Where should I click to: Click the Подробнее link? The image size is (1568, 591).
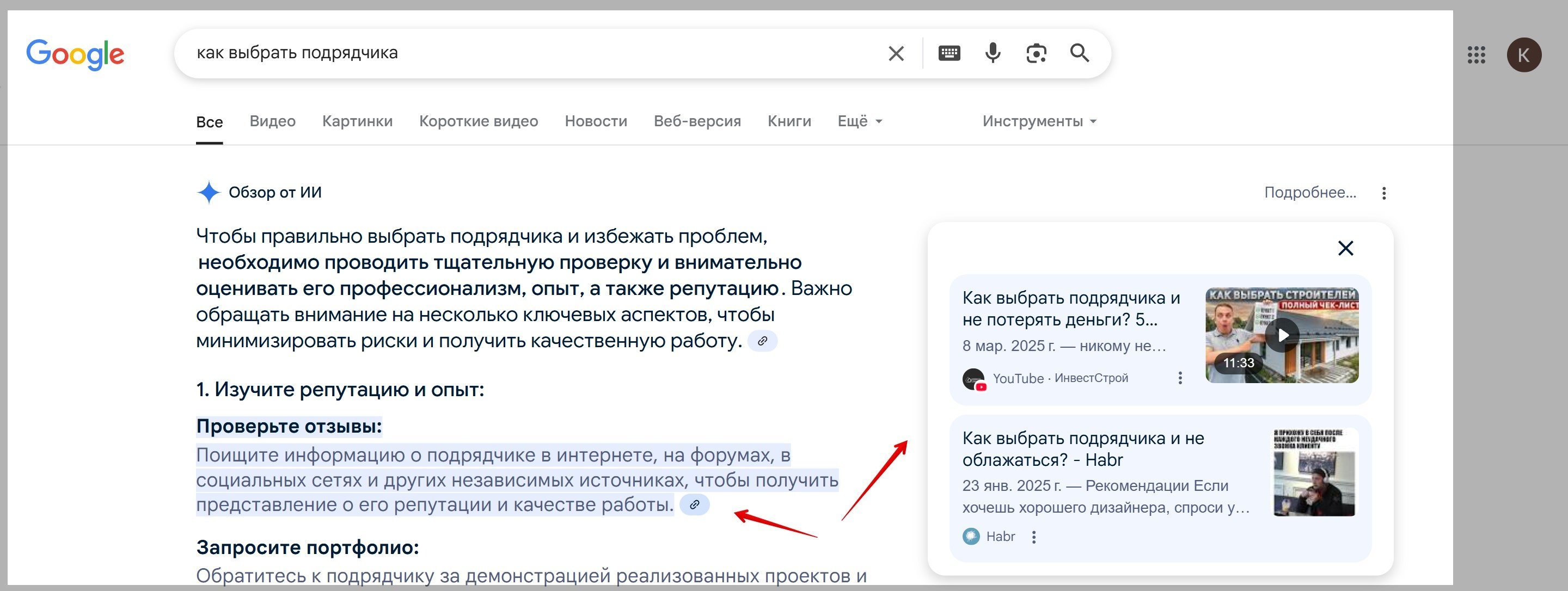coord(1310,193)
